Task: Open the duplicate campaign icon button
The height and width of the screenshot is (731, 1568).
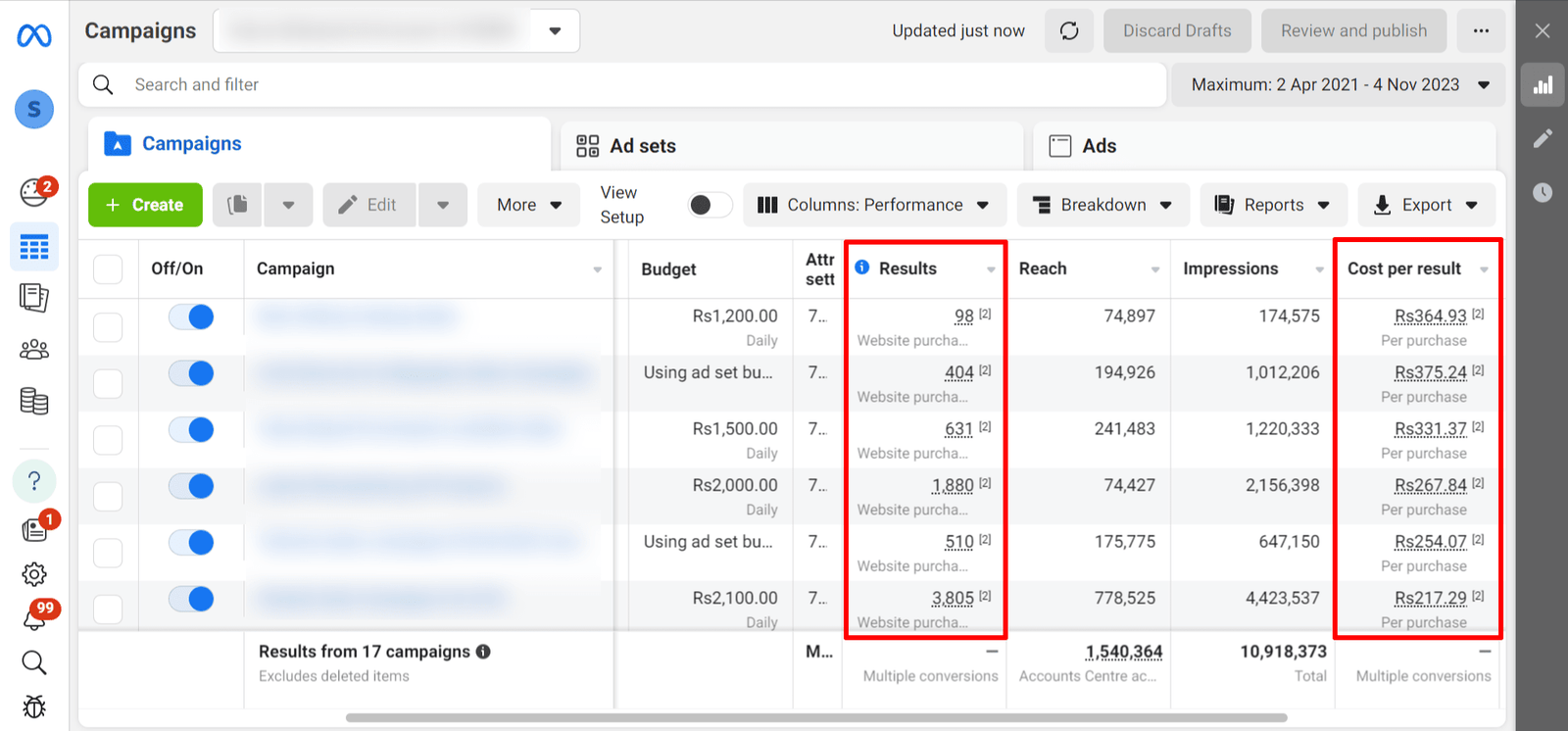Action: tap(237, 205)
